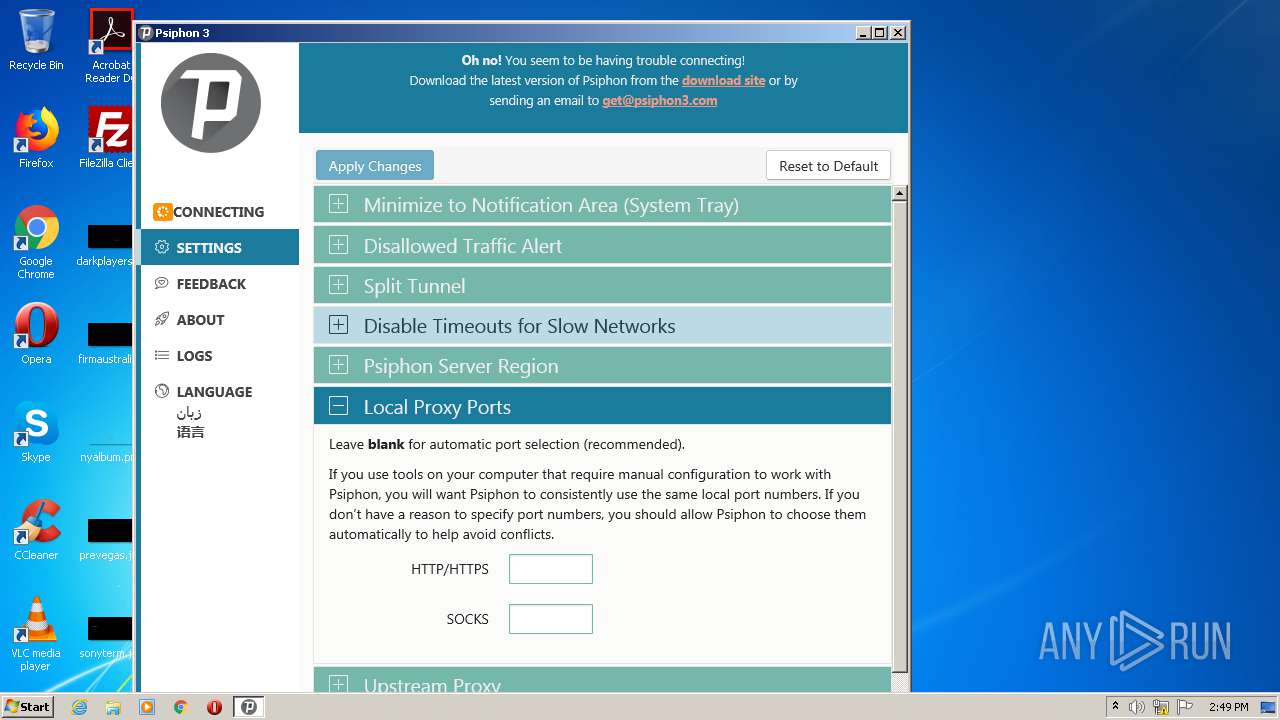Click the Psiphon 3 title bar icon

(146, 32)
